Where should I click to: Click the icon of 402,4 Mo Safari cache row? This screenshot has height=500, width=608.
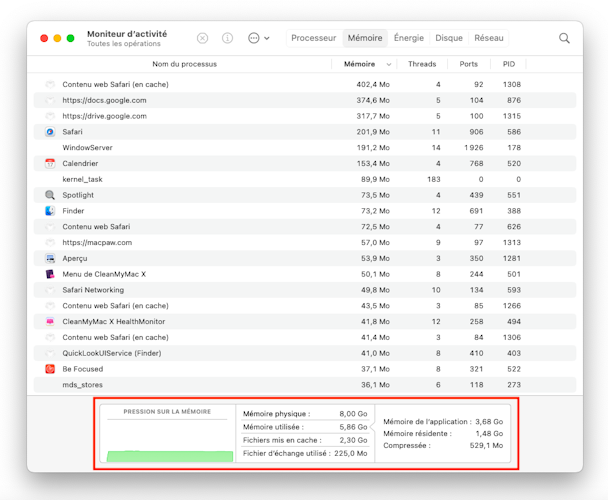point(50,85)
